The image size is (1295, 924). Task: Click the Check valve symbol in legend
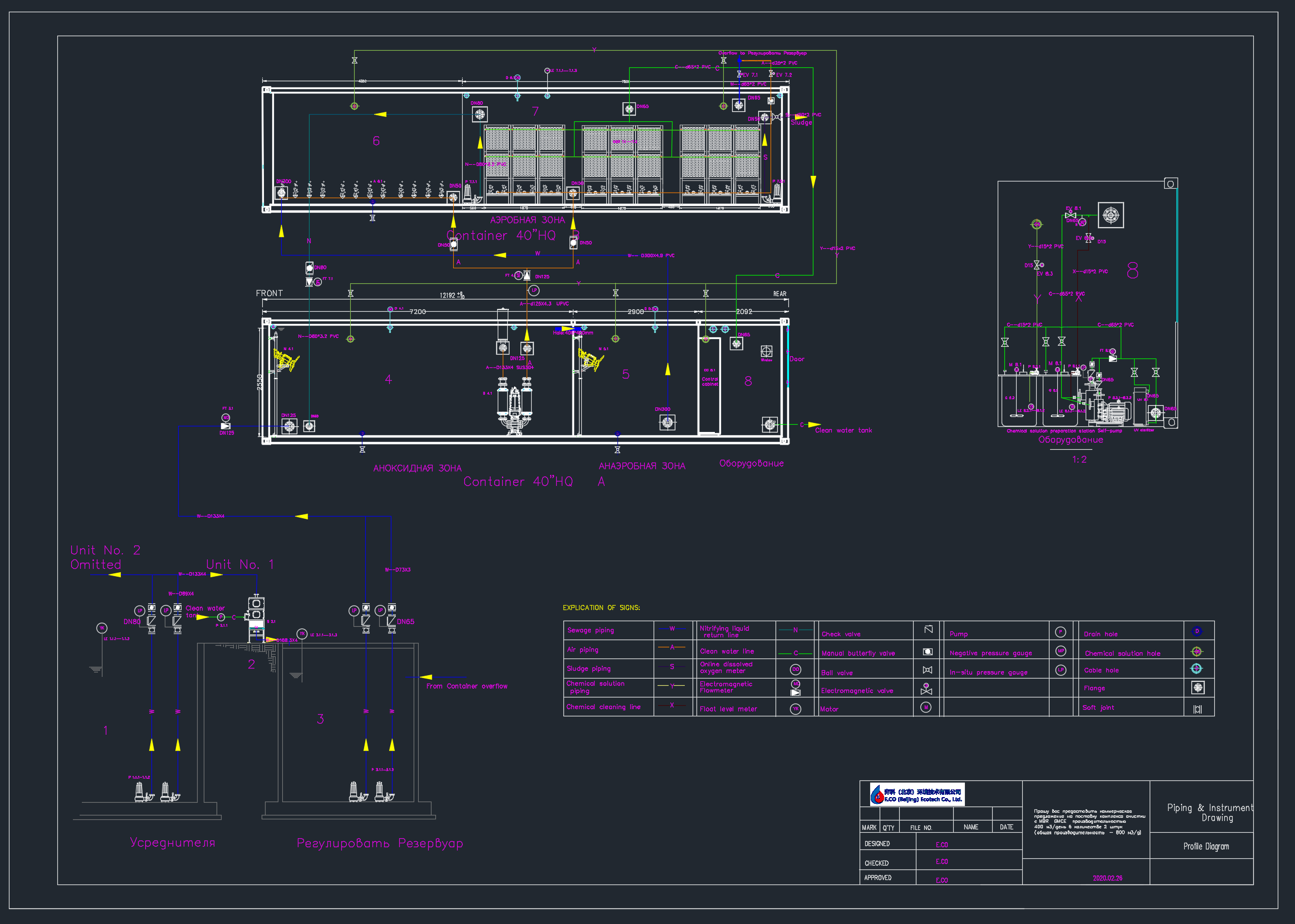point(928,630)
